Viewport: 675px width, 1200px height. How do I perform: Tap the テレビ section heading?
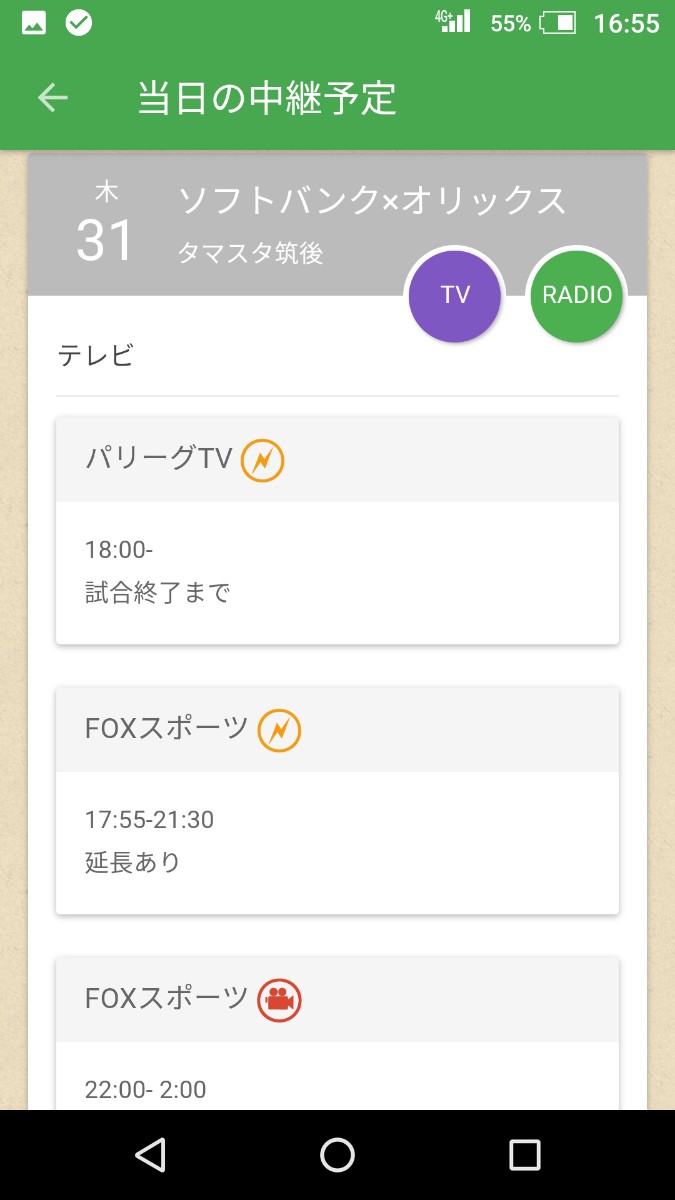click(x=96, y=355)
